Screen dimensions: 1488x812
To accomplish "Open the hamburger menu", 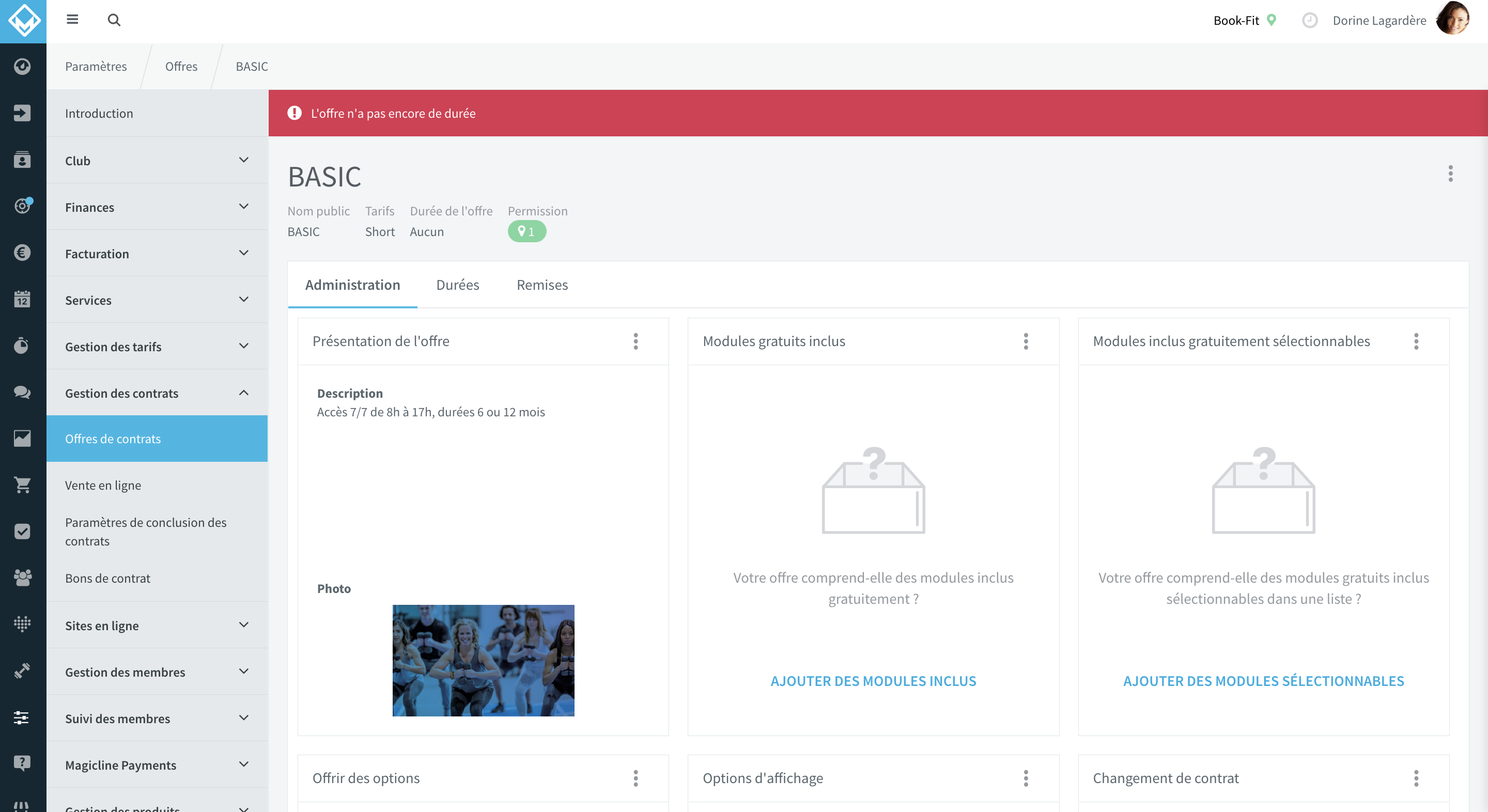I will point(72,20).
